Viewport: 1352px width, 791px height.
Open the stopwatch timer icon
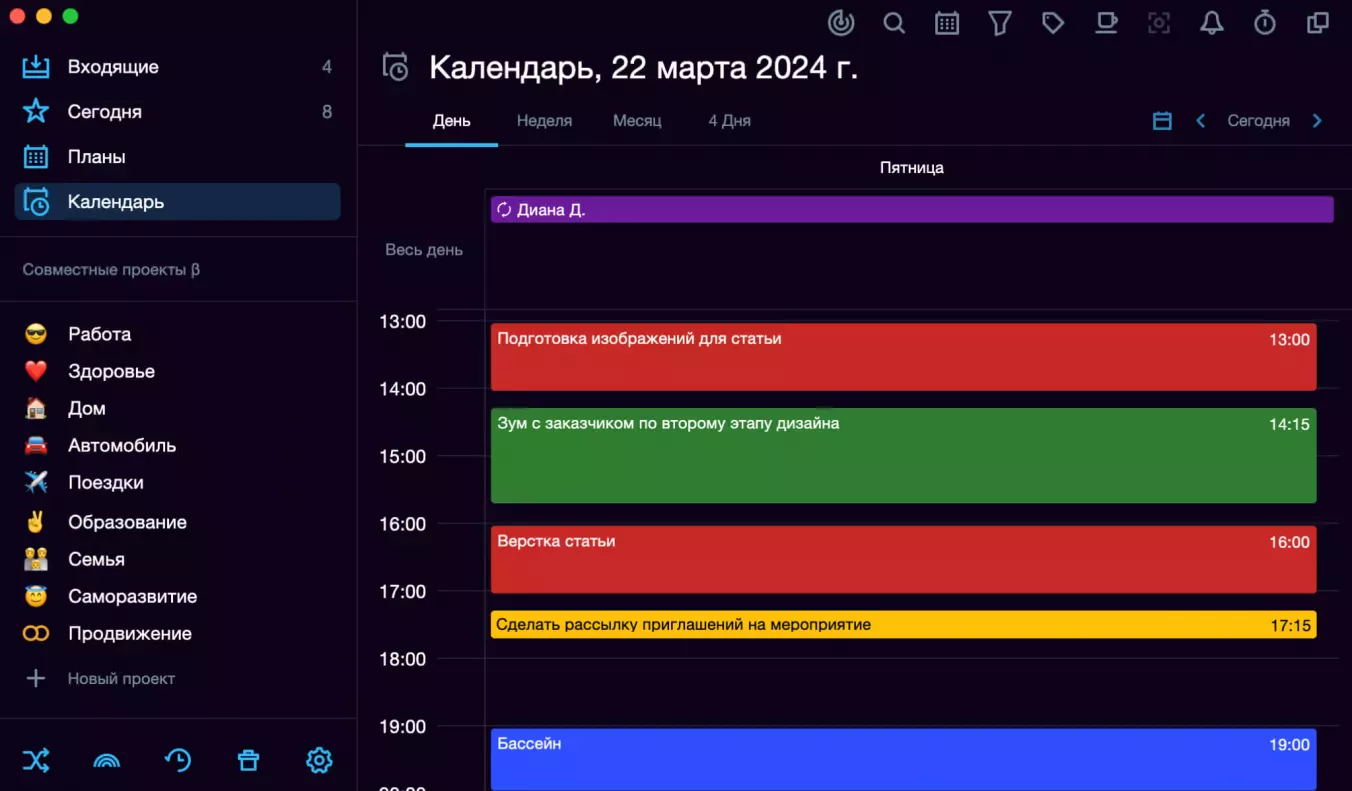[1265, 22]
